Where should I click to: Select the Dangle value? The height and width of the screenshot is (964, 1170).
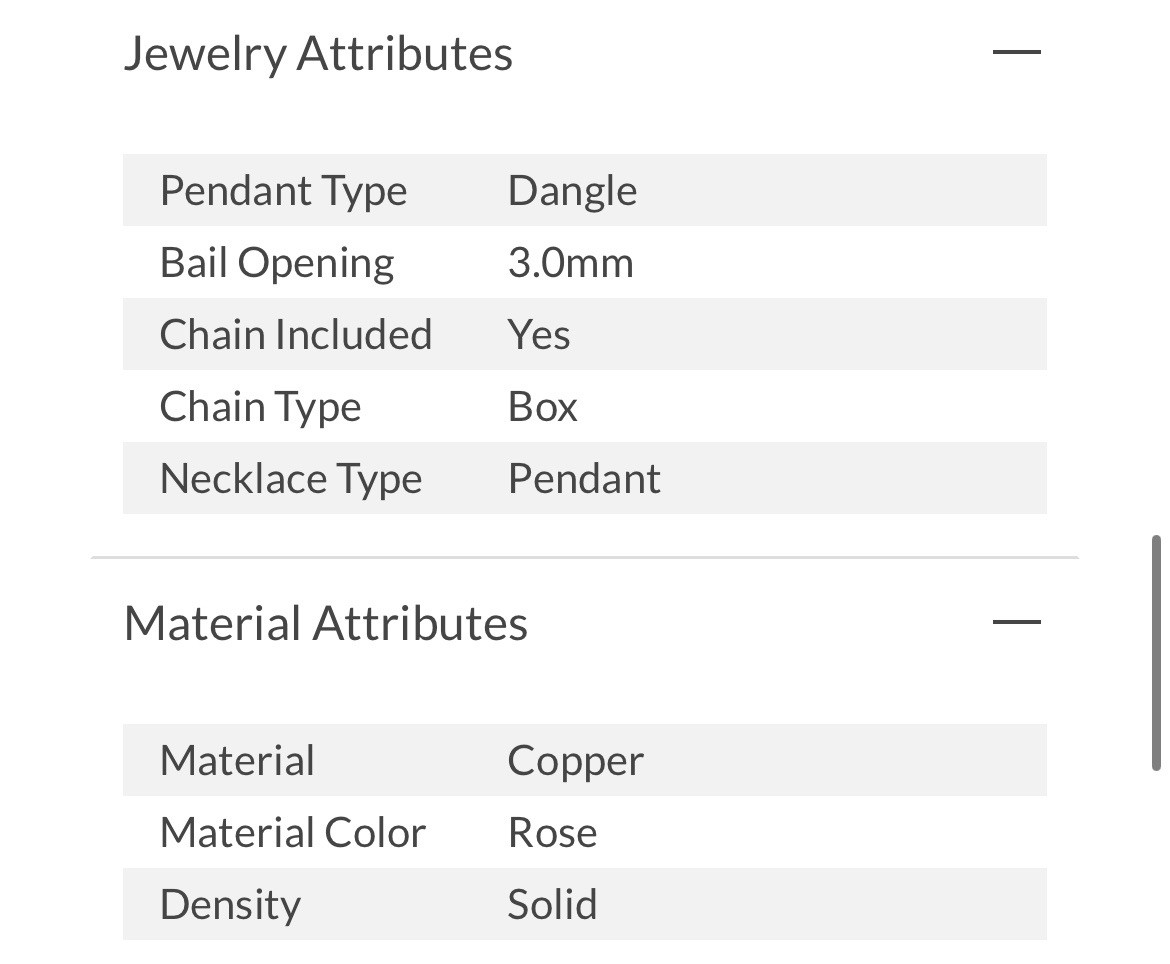coord(572,191)
